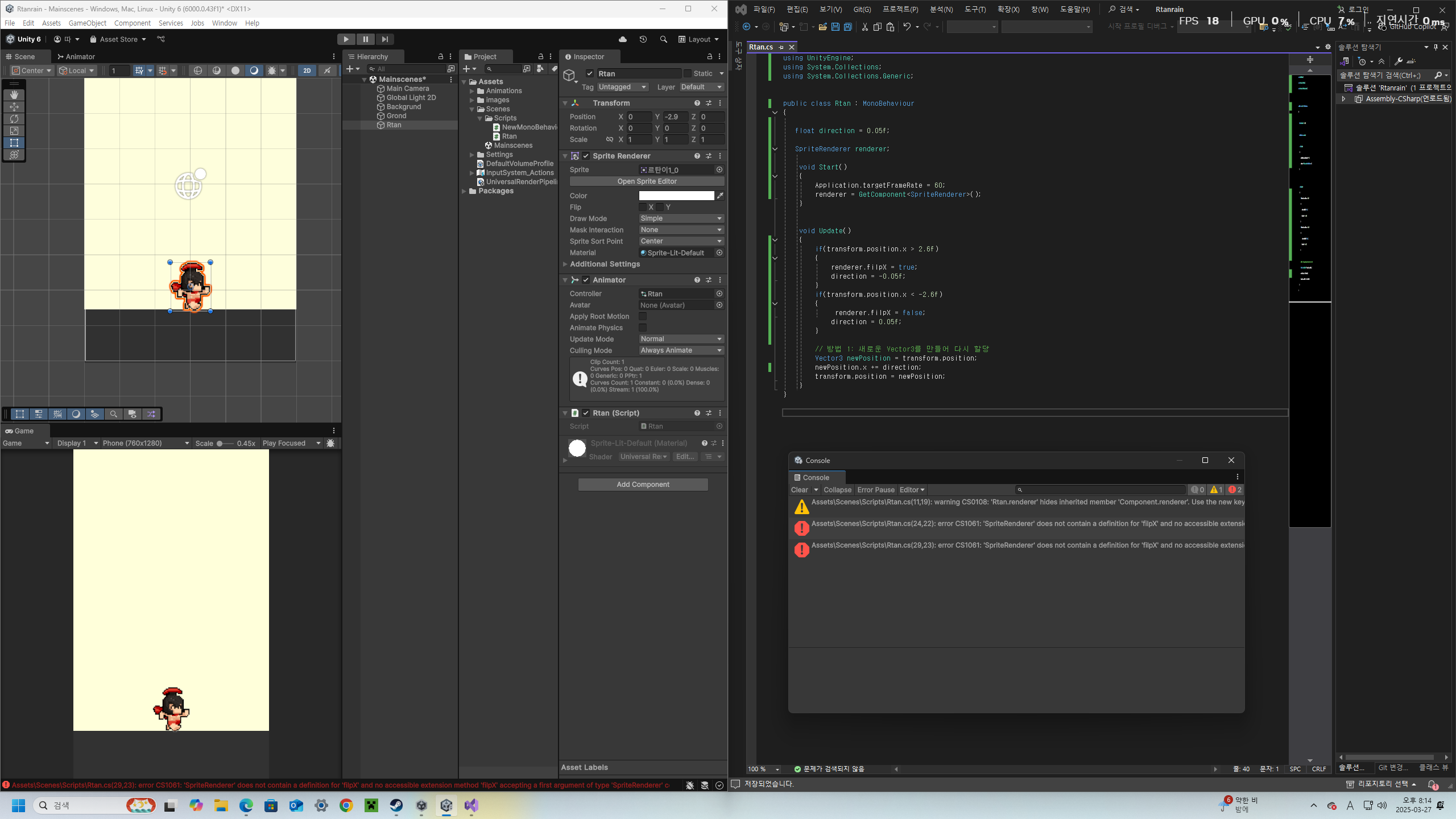1456x819 pixels.
Task: Open Chrome from the taskbar
Action: click(346, 805)
